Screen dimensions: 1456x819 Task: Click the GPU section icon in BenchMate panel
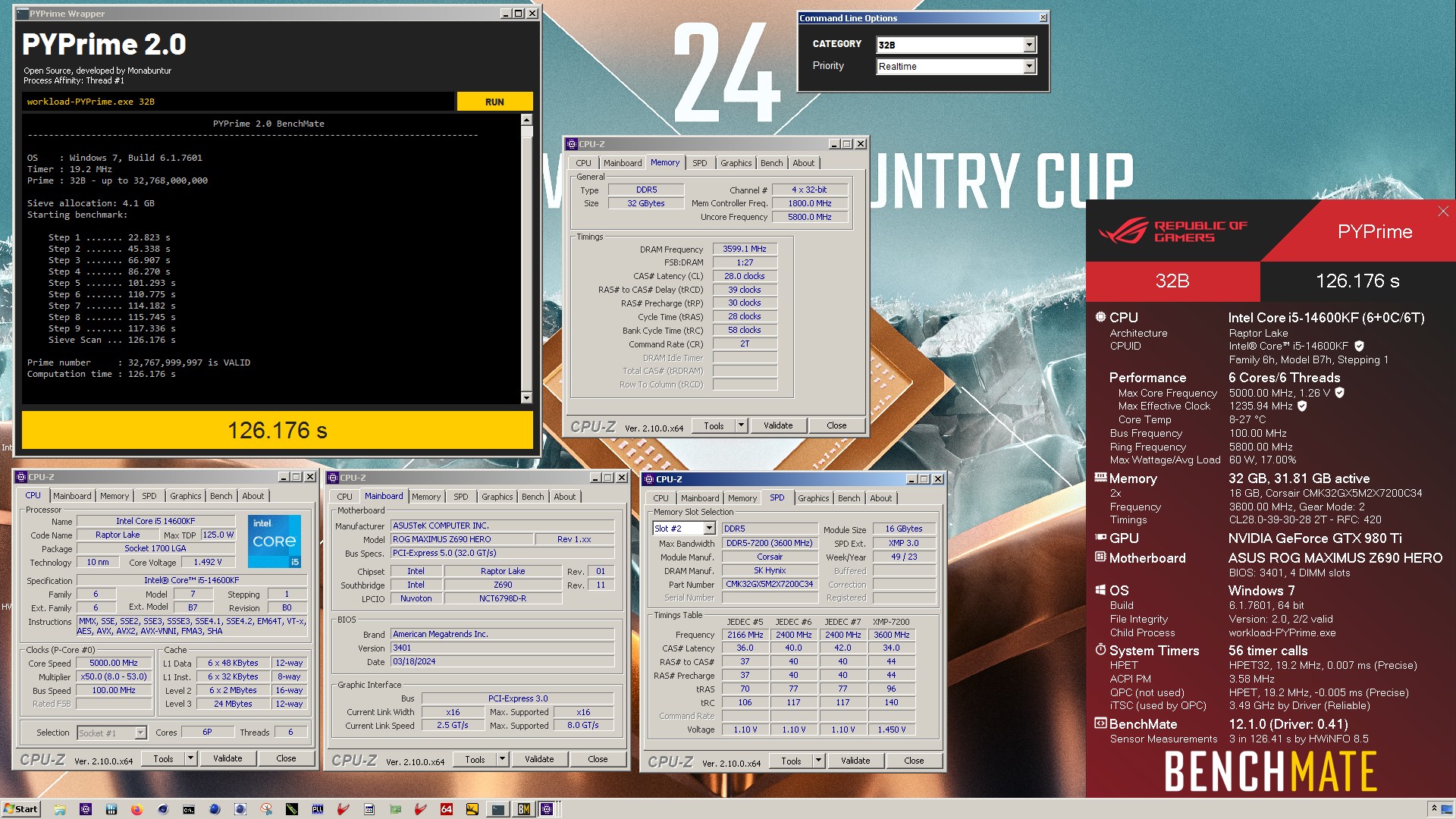coord(1100,537)
